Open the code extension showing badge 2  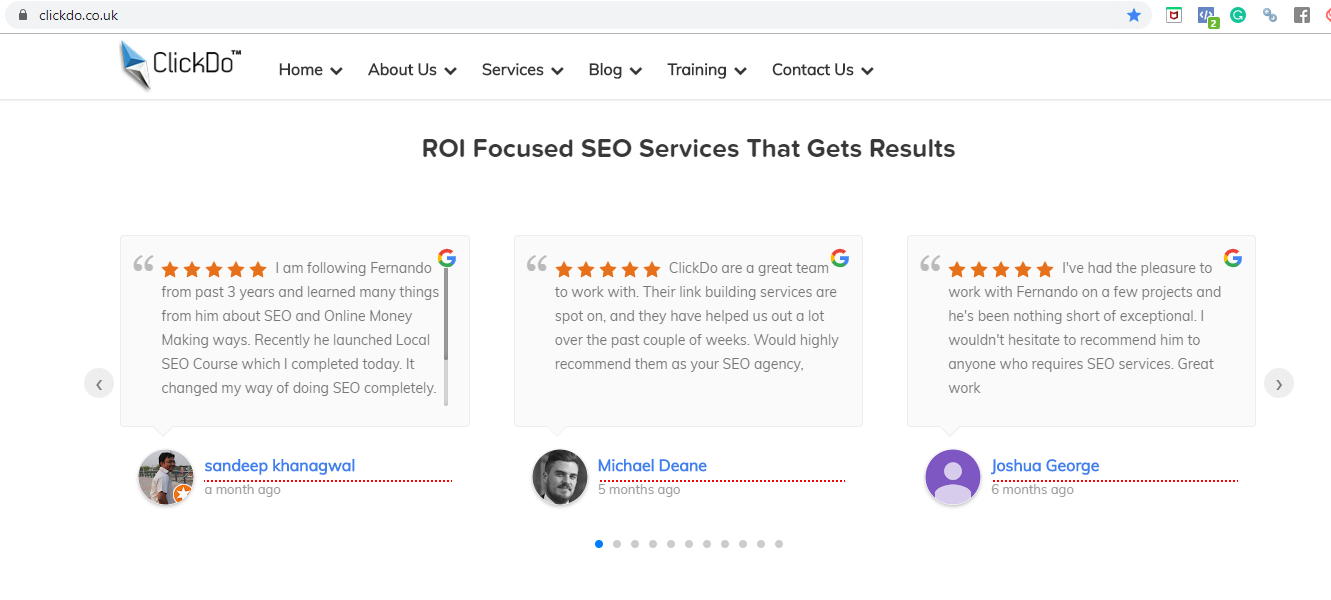[x=1206, y=15]
